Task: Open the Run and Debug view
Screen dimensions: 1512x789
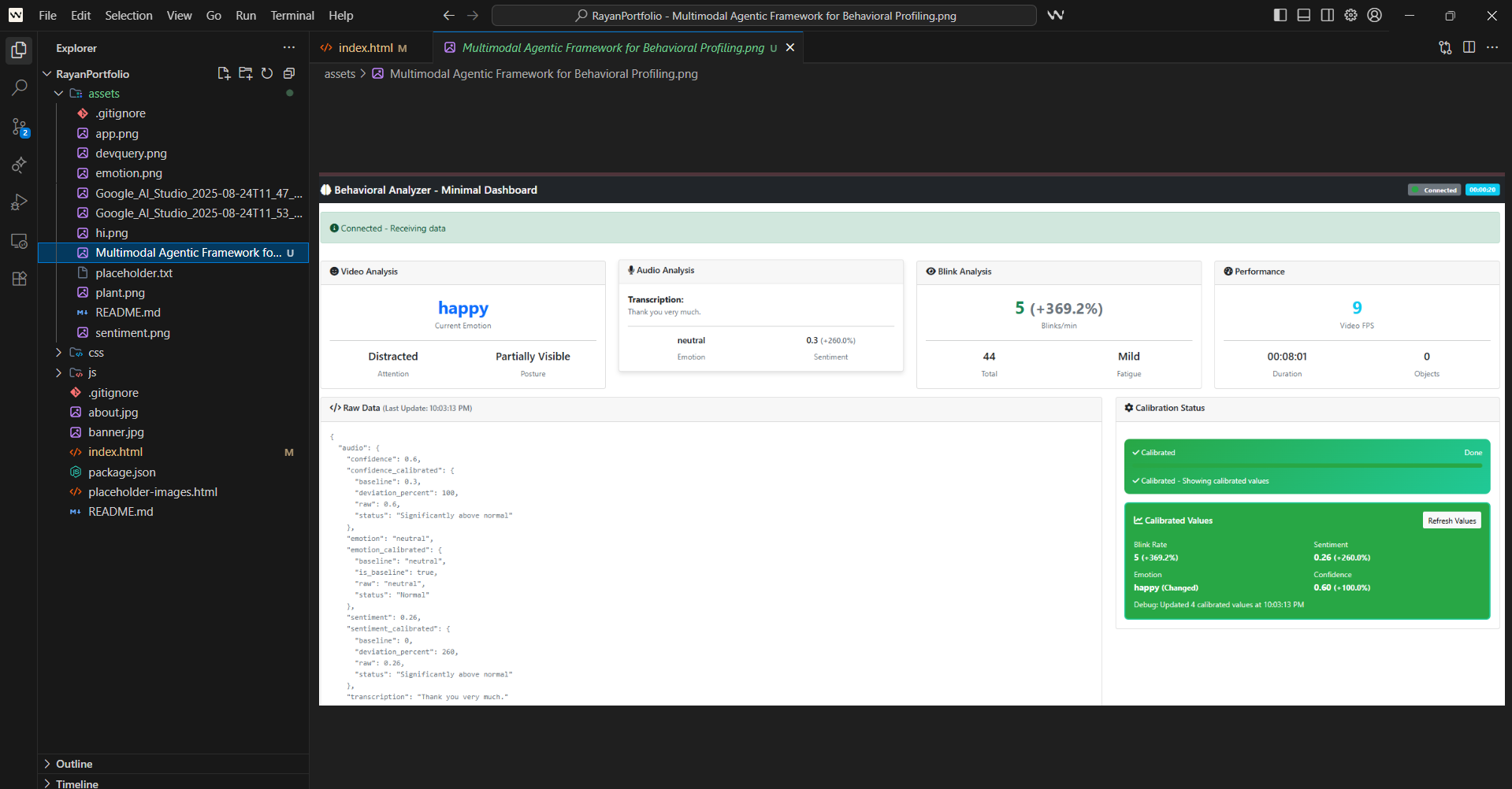Action: pyautogui.click(x=19, y=202)
